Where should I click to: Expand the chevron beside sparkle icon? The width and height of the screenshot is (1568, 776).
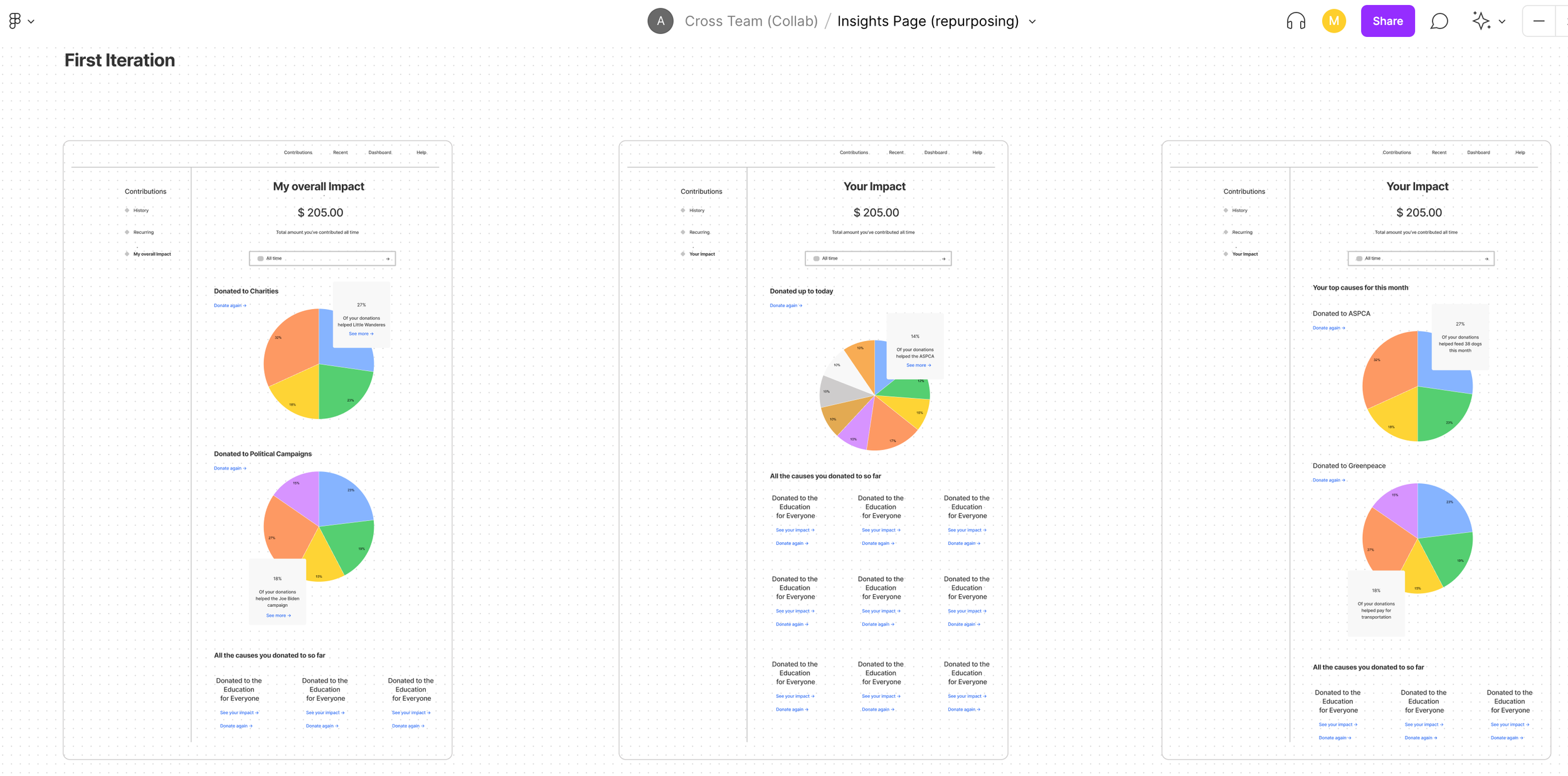(1502, 21)
